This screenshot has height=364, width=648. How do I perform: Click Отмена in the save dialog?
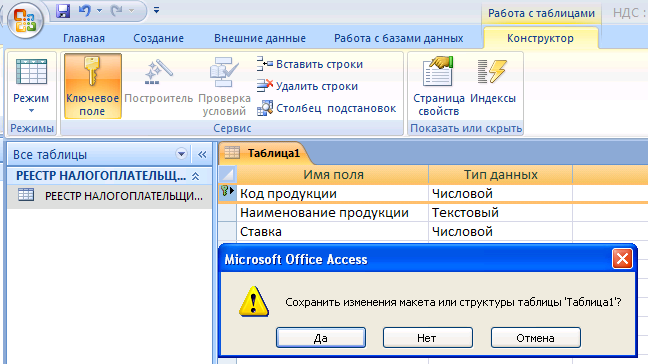535,338
